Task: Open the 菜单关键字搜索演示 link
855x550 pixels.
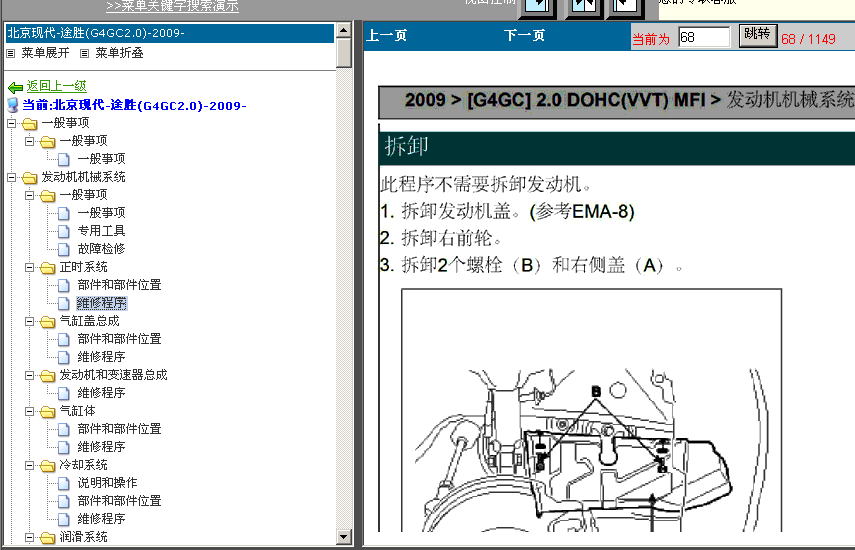Action: 172,6
